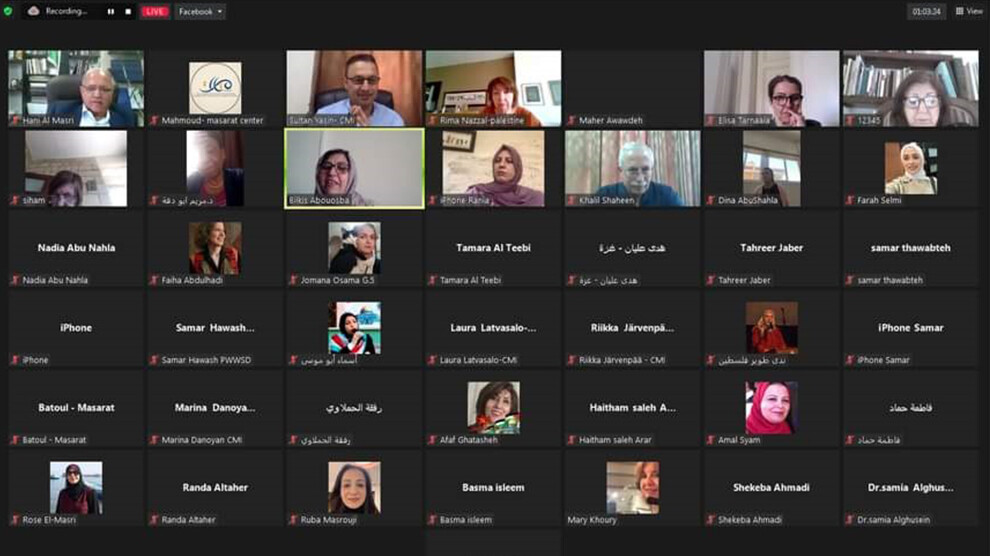Open the View layout menu
The image size is (990, 556).
tap(969, 11)
